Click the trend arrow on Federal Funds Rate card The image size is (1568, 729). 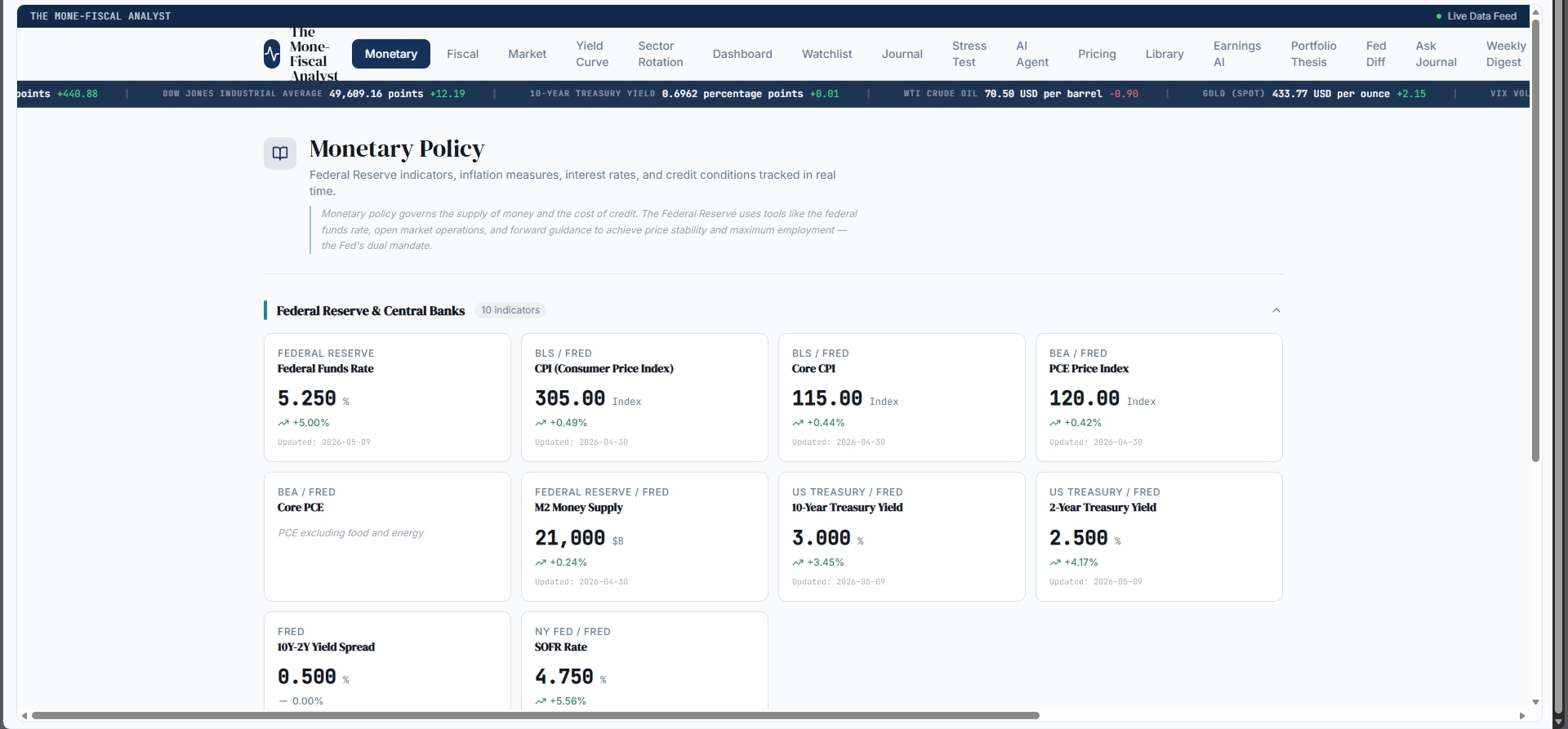click(x=283, y=423)
